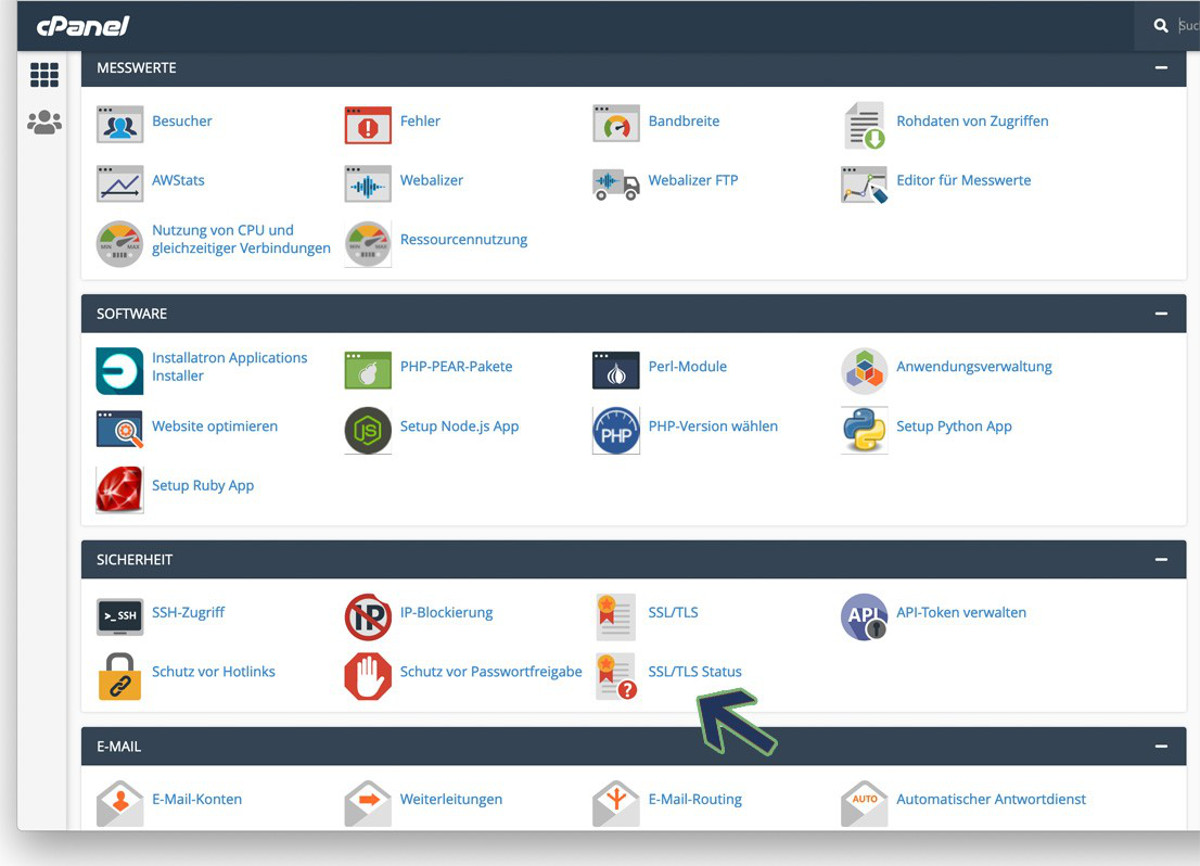This screenshot has height=866, width=1200.
Task: Follow the Ressourcennutzung link
Action: click(464, 240)
